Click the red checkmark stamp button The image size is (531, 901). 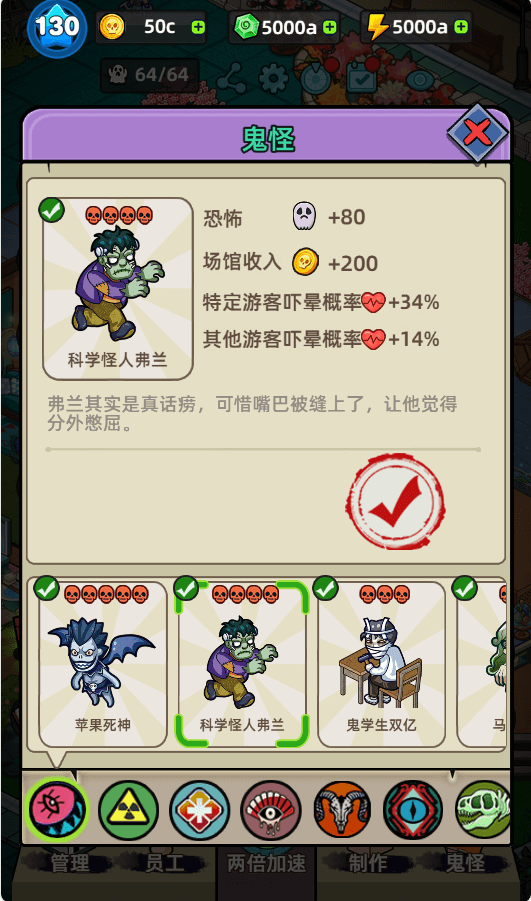coord(396,502)
